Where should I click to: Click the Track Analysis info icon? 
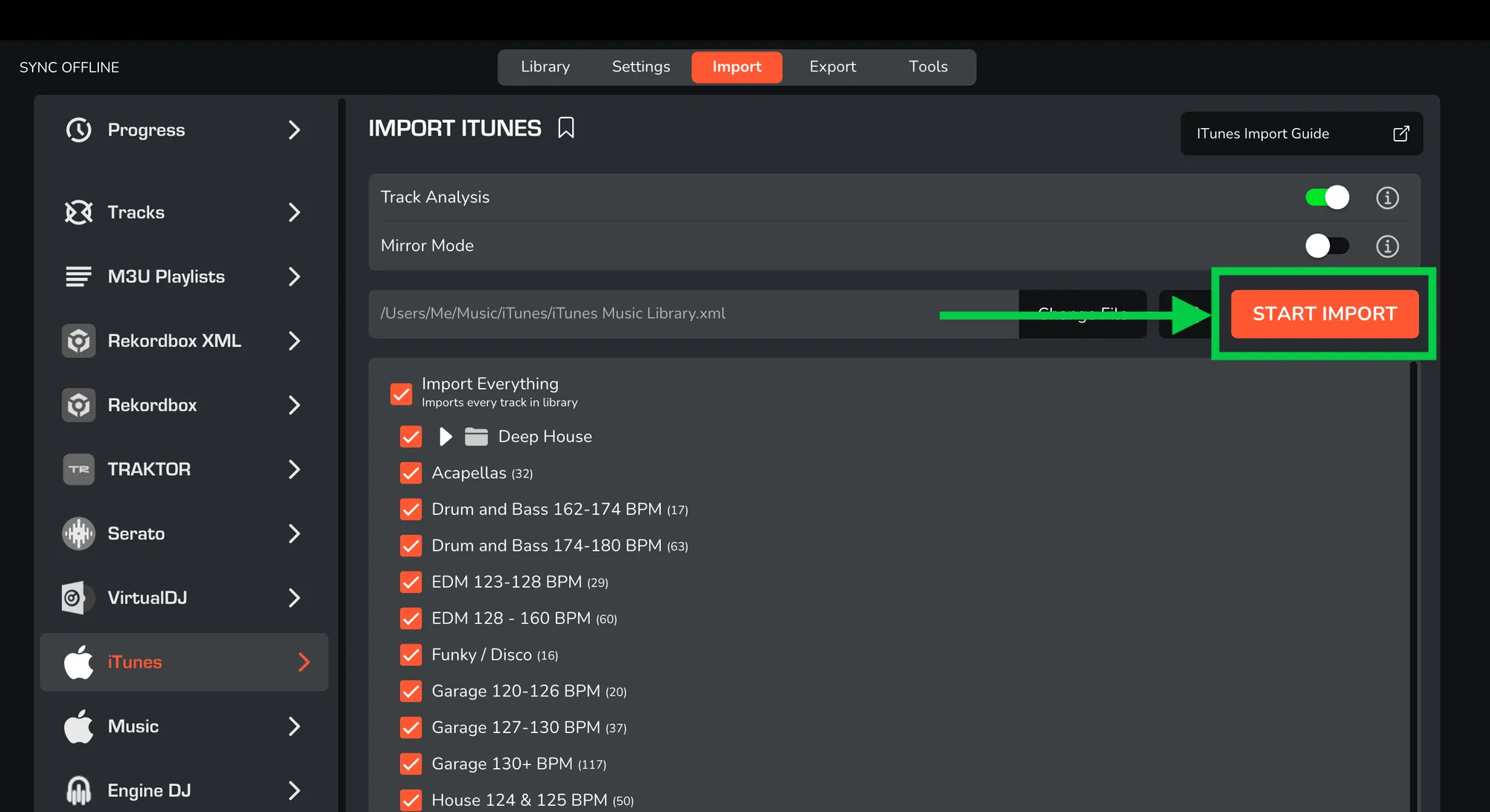[x=1386, y=197]
